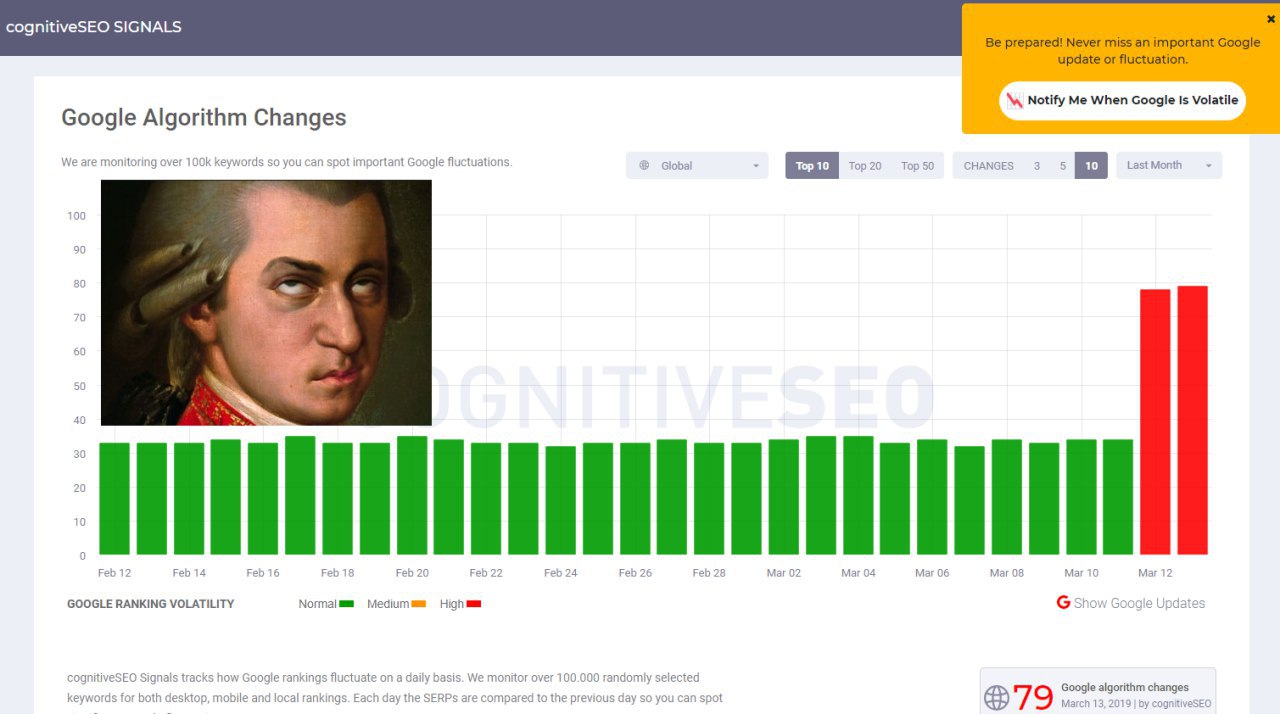Click the red 79 score value
1280x714 pixels.
pos(1033,697)
